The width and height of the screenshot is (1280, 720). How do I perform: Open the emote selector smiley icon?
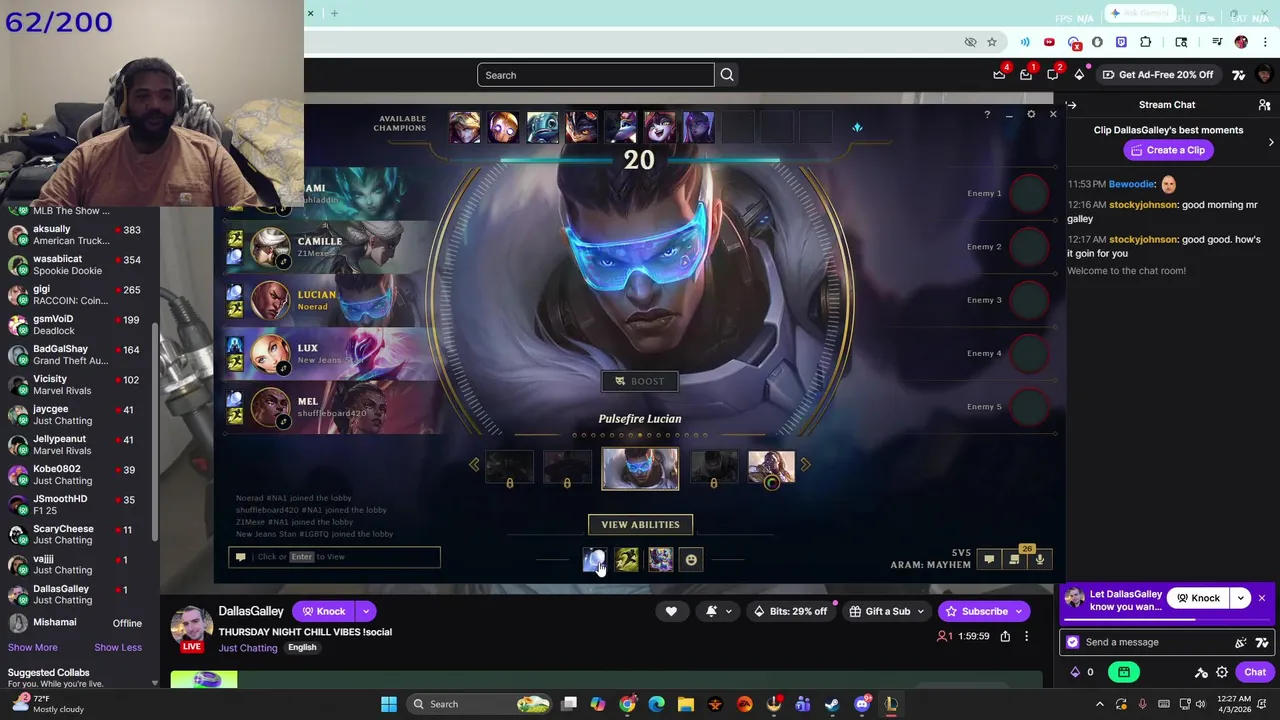pos(691,560)
